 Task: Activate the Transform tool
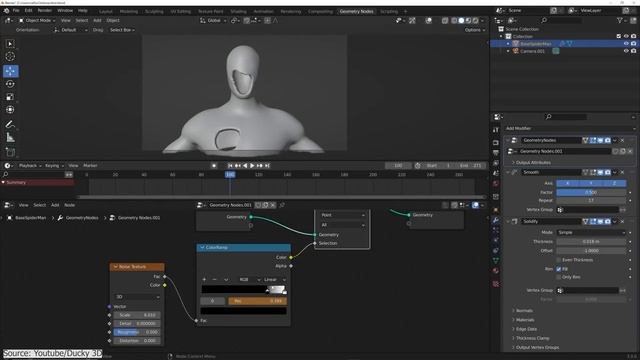10,110
